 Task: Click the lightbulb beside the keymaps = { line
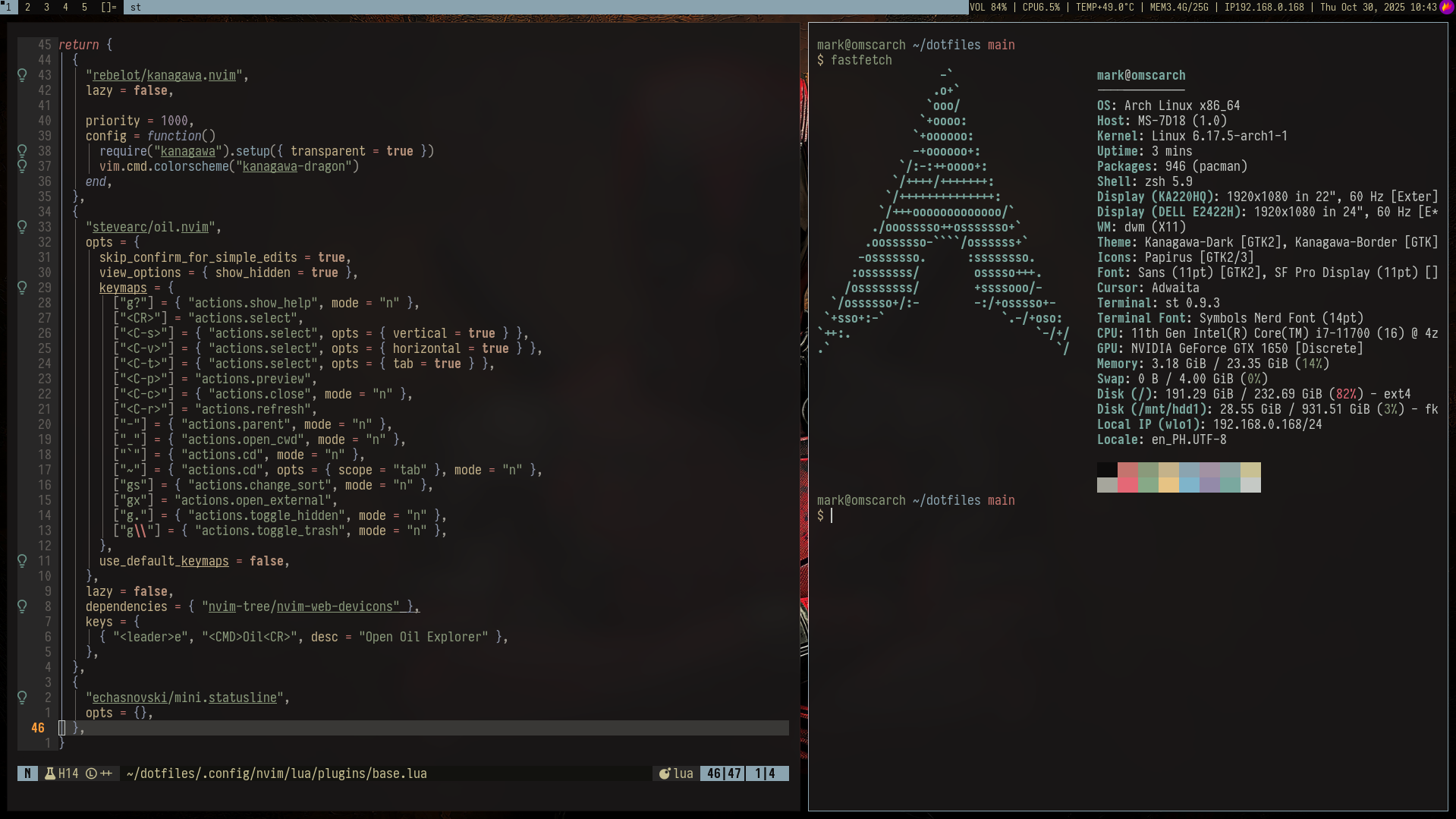pyautogui.click(x=22, y=288)
